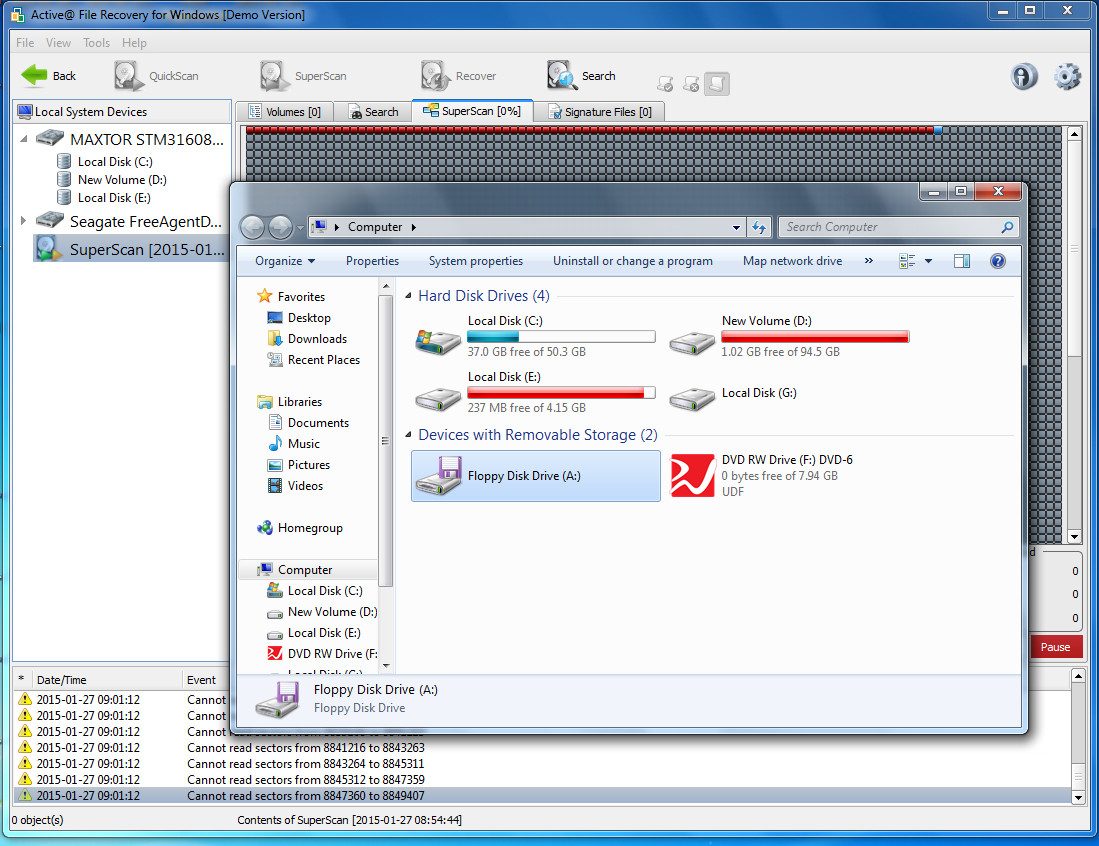Click the Explorer back navigation button
The image size is (1099, 846).
click(x=252, y=226)
